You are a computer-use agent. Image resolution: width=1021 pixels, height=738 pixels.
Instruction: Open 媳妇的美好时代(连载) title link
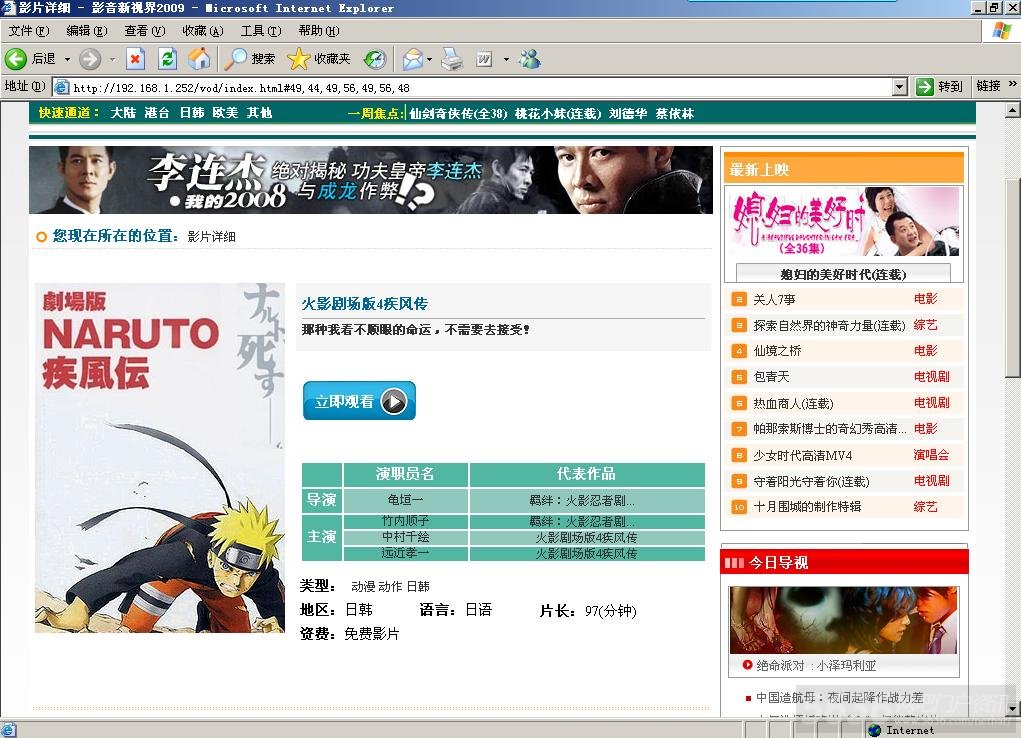coord(843,274)
